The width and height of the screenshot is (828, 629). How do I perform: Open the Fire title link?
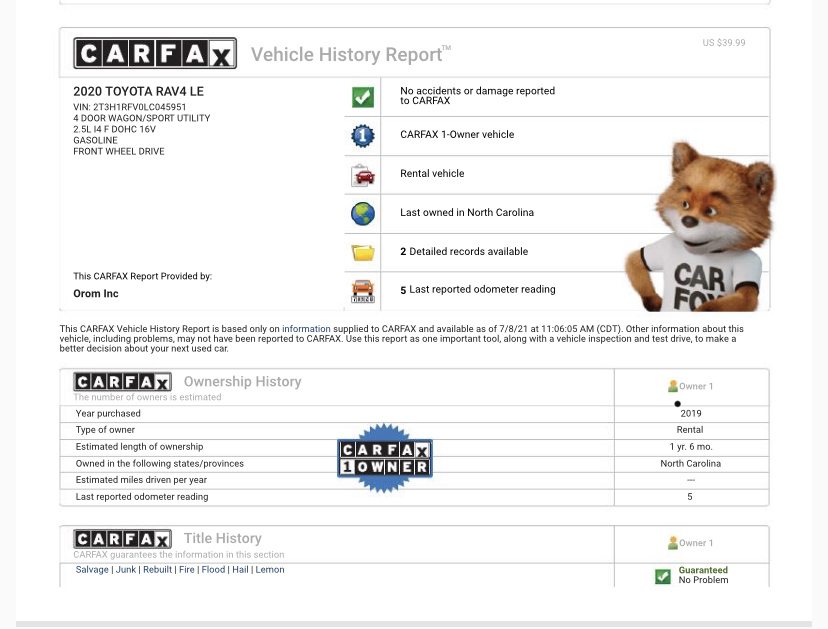pos(186,569)
